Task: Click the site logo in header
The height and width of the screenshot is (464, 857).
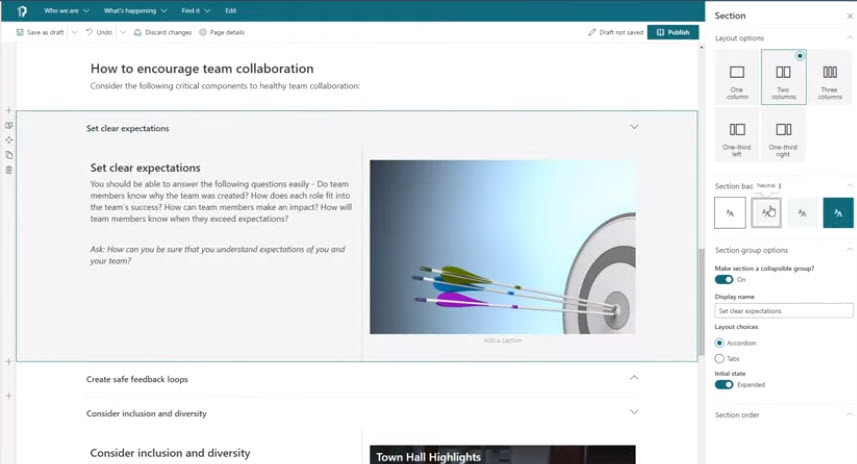Action: pyautogui.click(x=21, y=11)
